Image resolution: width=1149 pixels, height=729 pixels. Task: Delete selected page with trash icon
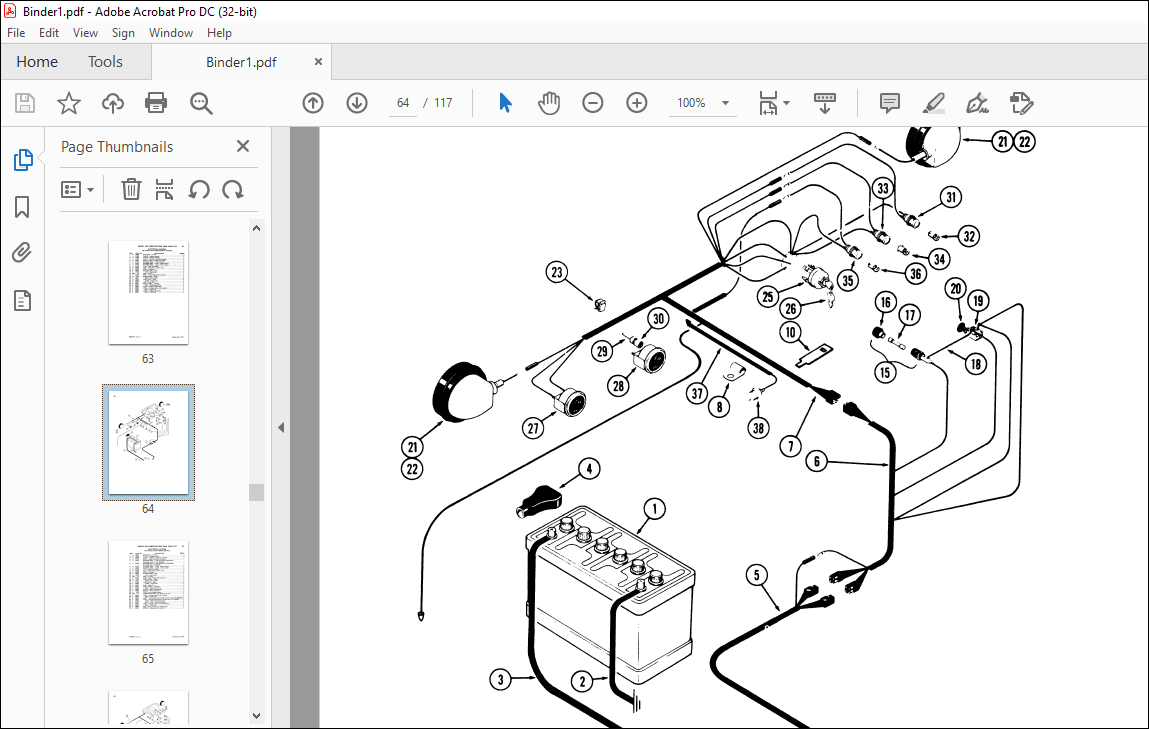pyautogui.click(x=130, y=190)
